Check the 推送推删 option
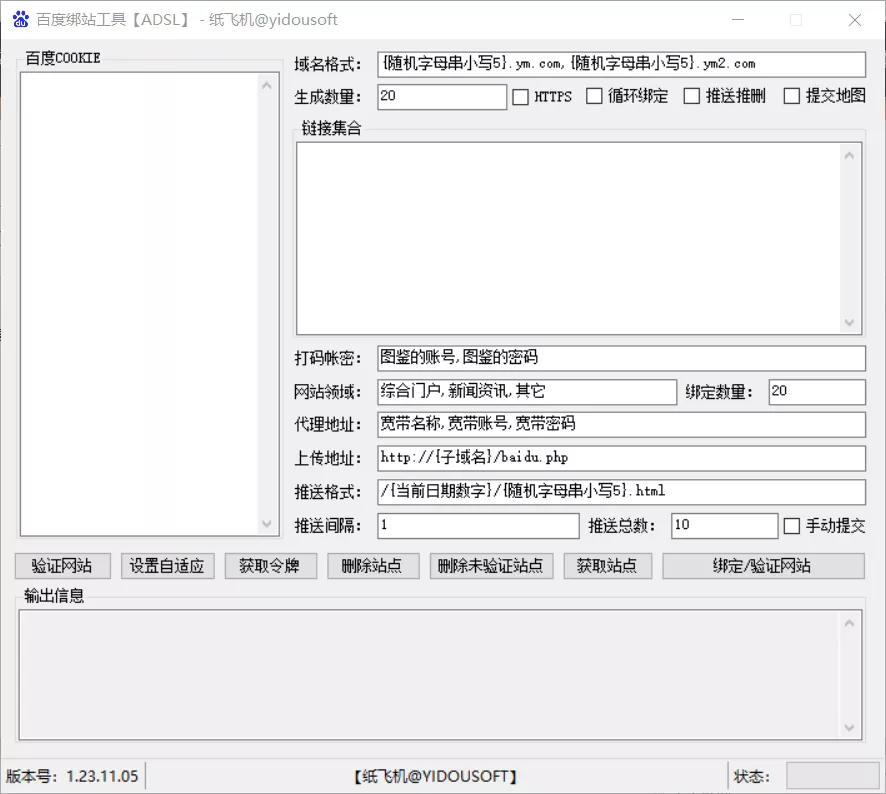Image resolution: width=886 pixels, height=794 pixels. point(692,96)
